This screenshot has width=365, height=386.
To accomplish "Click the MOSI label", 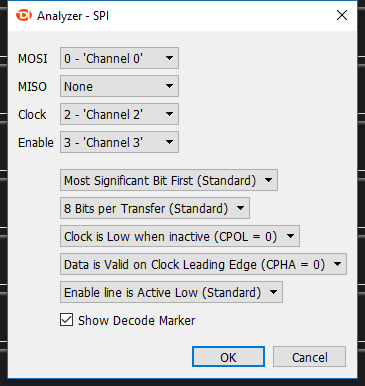I will pos(33,59).
